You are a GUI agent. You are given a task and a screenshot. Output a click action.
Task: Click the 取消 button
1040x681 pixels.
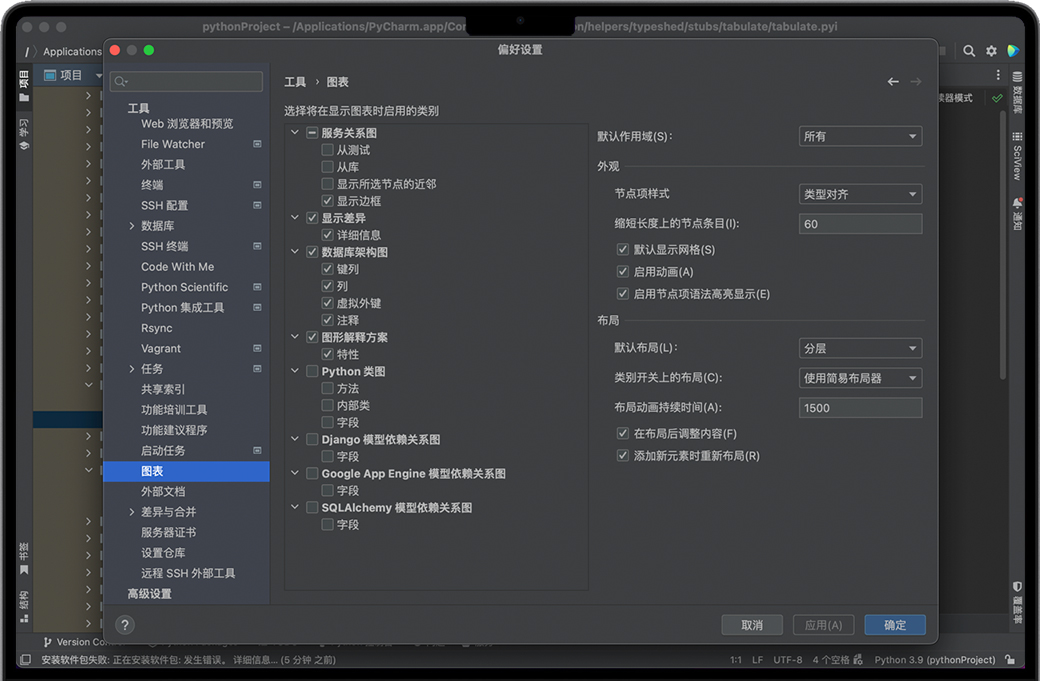point(752,625)
